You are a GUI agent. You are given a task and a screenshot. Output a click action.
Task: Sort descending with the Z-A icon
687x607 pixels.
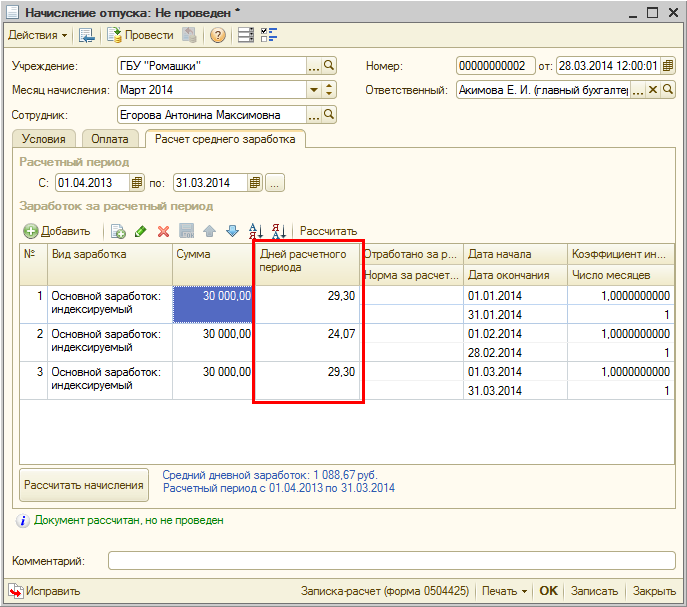(280, 231)
